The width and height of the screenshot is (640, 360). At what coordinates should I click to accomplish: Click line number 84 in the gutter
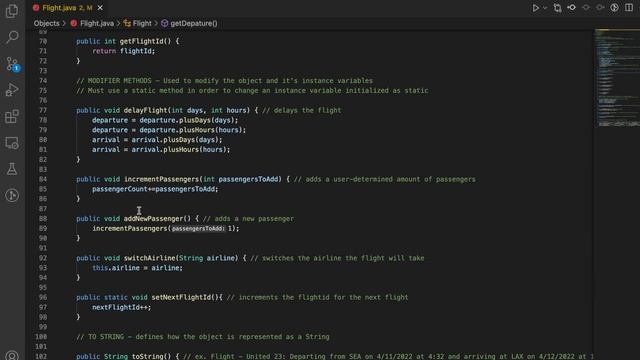tap(43, 179)
